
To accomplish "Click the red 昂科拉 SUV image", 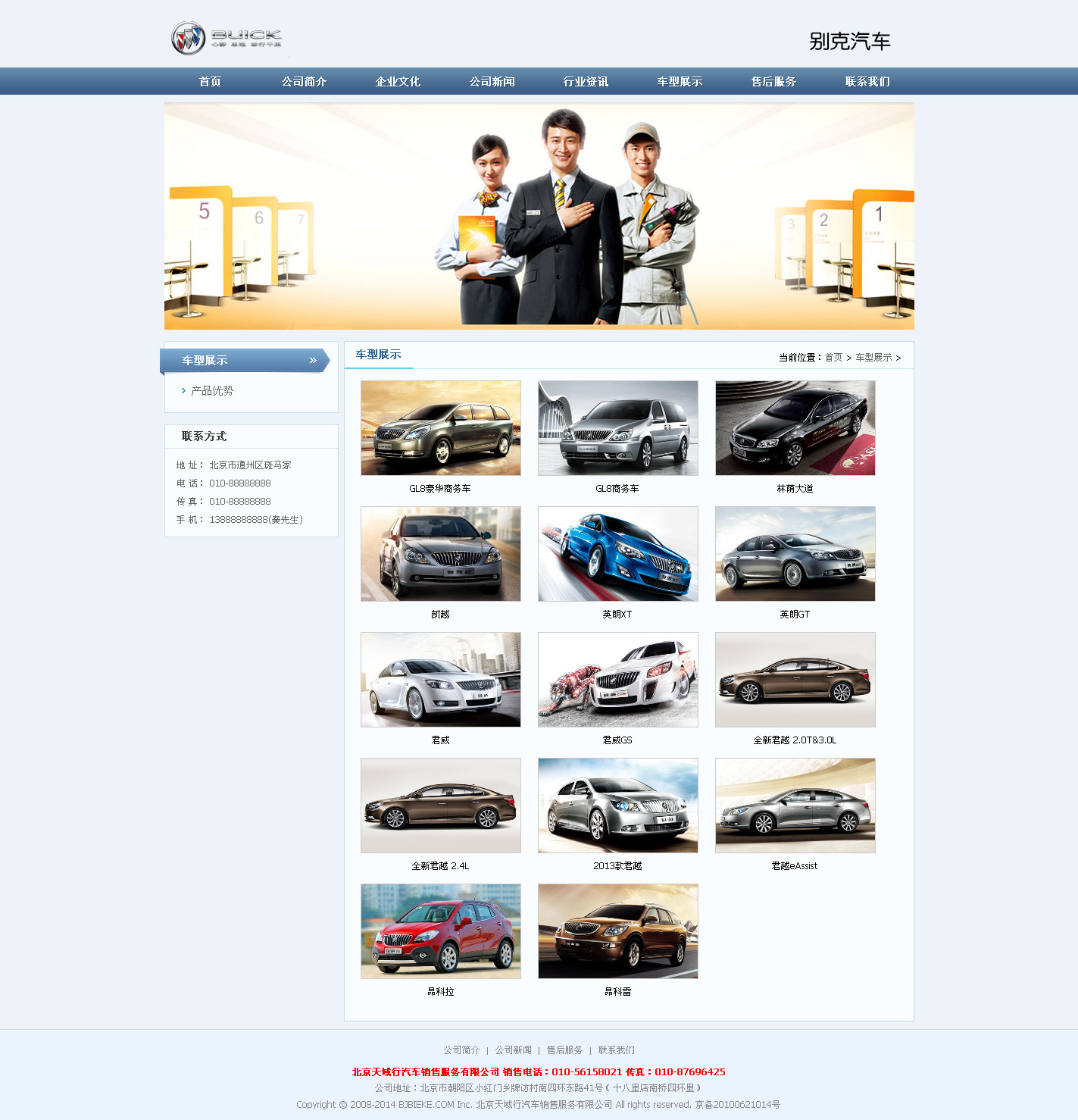I will pyautogui.click(x=441, y=931).
